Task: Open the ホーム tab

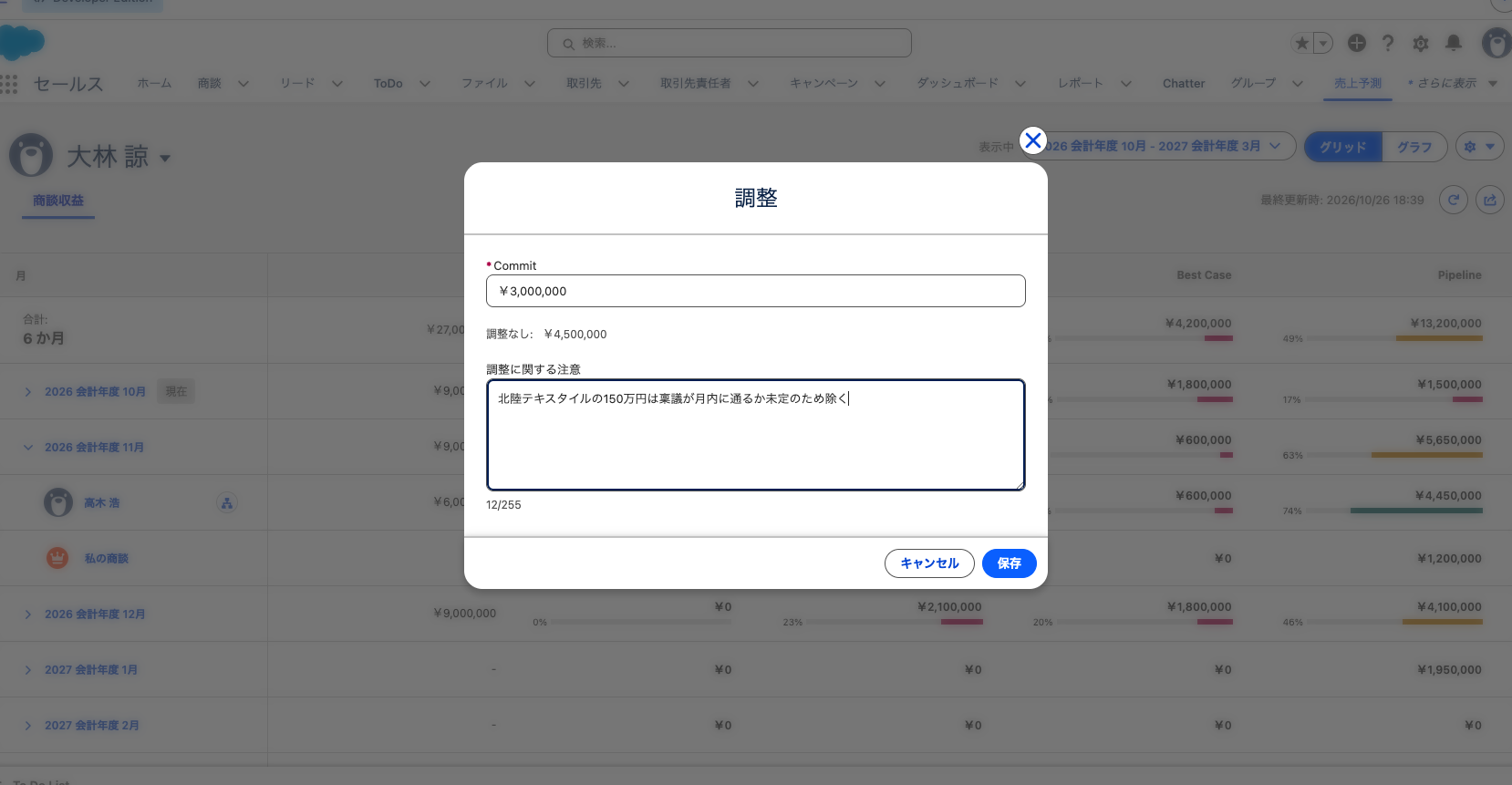Action: pyautogui.click(x=154, y=83)
